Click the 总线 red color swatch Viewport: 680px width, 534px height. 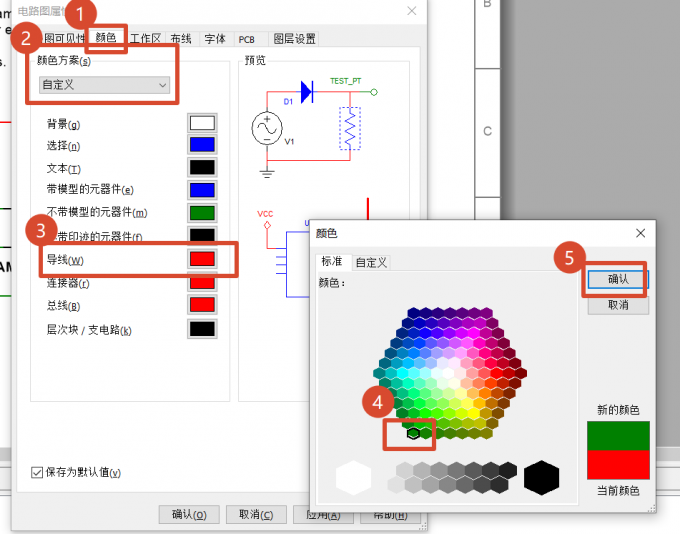coord(202,305)
